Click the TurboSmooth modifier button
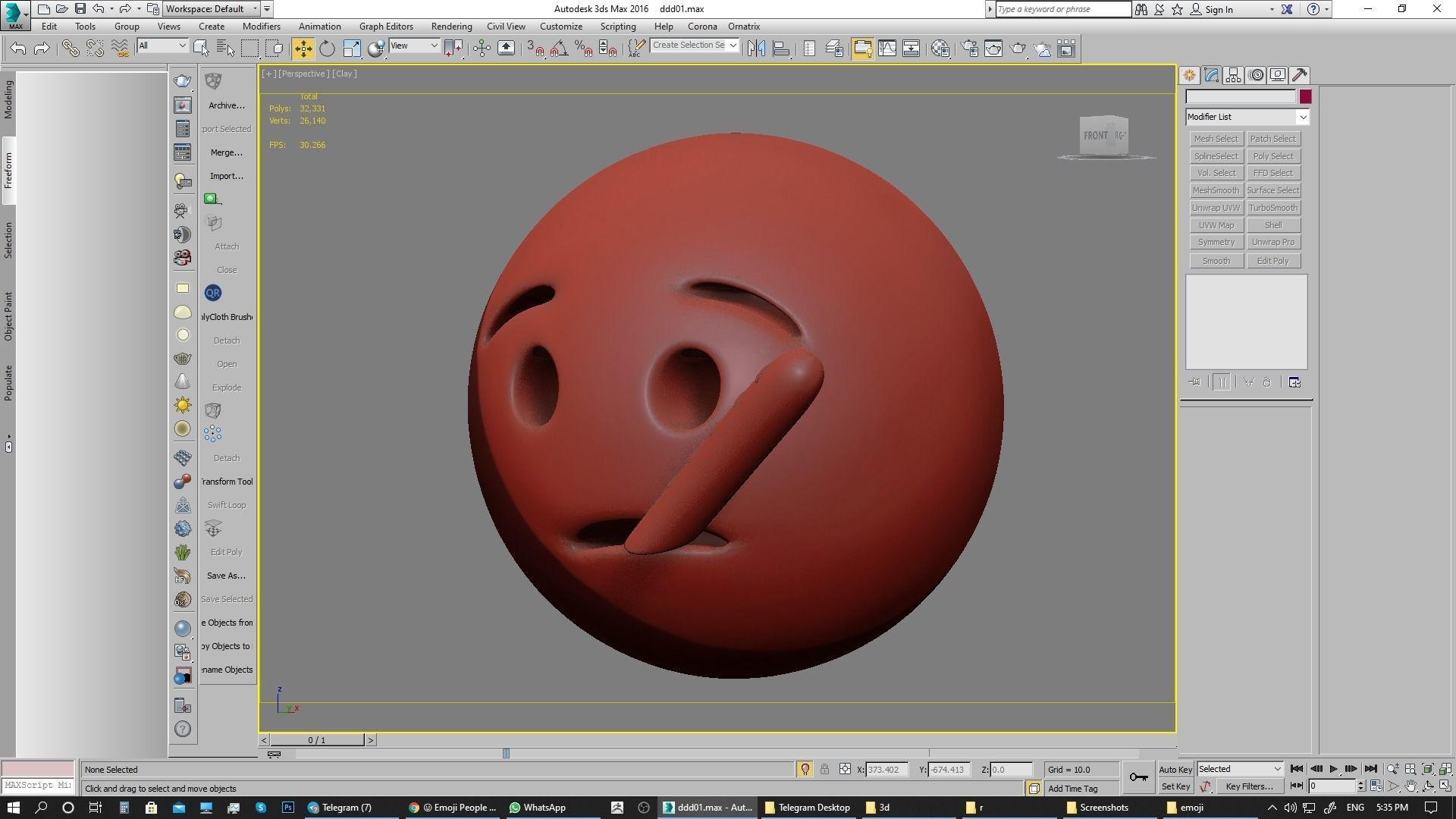The image size is (1456, 819). pos(1273,208)
